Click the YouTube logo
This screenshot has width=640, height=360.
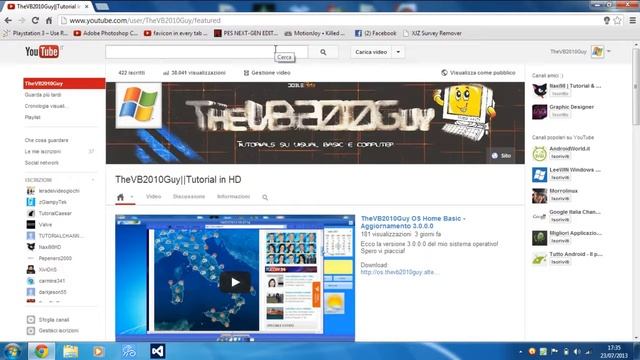click(x=42, y=51)
